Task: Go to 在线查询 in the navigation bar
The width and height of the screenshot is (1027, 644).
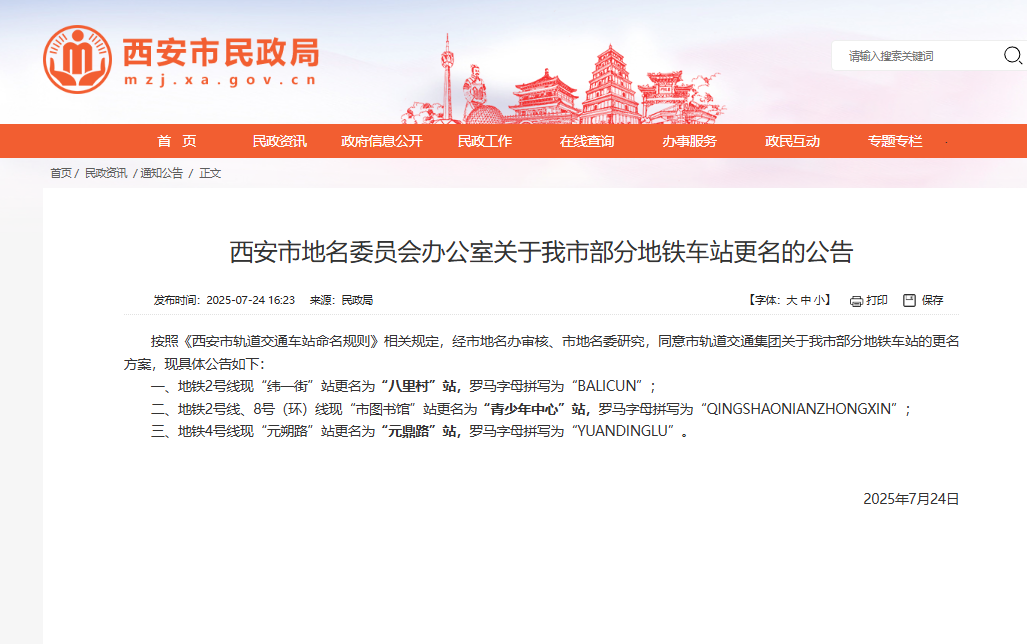Action: click(x=587, y=141)
